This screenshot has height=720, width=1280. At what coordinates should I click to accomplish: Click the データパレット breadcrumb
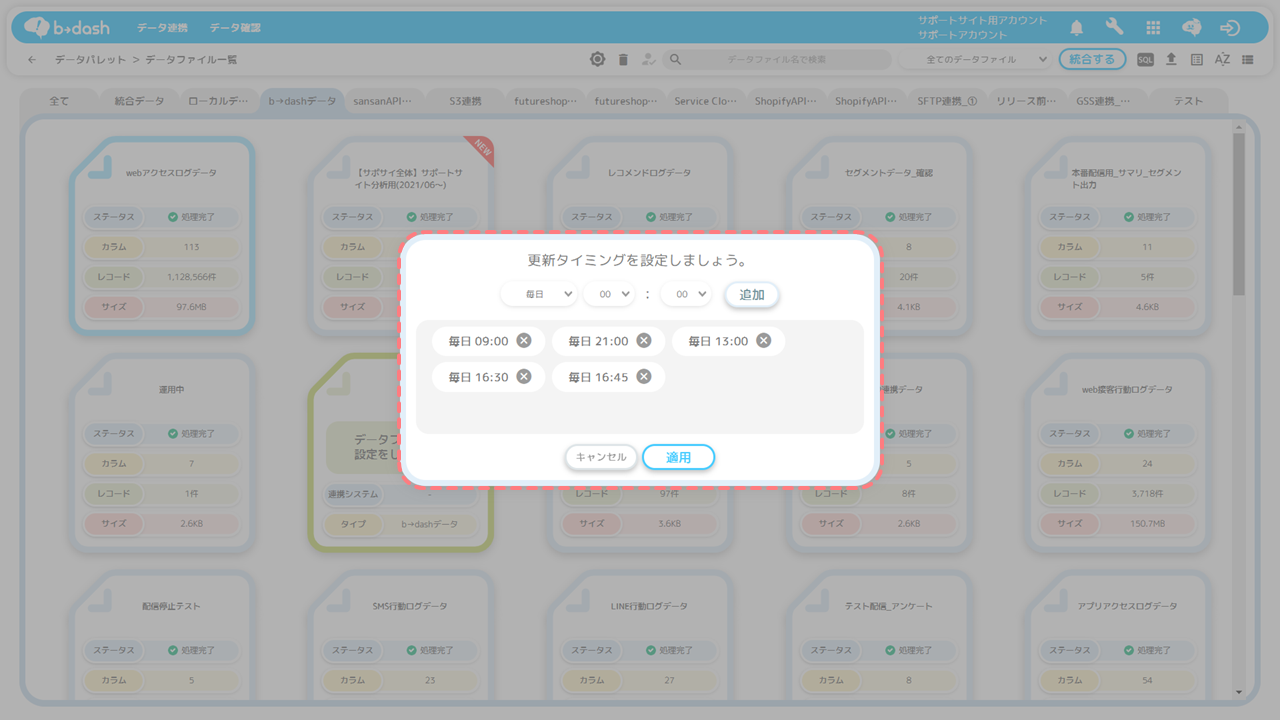click(x=90, y=60)
